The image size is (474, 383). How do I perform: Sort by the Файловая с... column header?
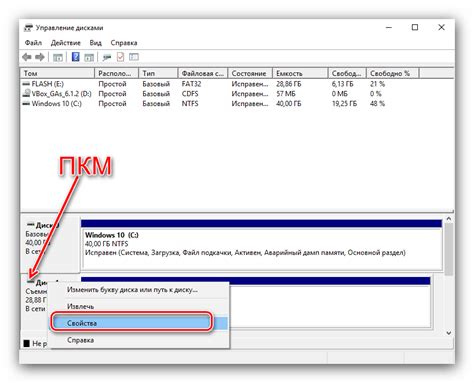[x=203, y=73]
